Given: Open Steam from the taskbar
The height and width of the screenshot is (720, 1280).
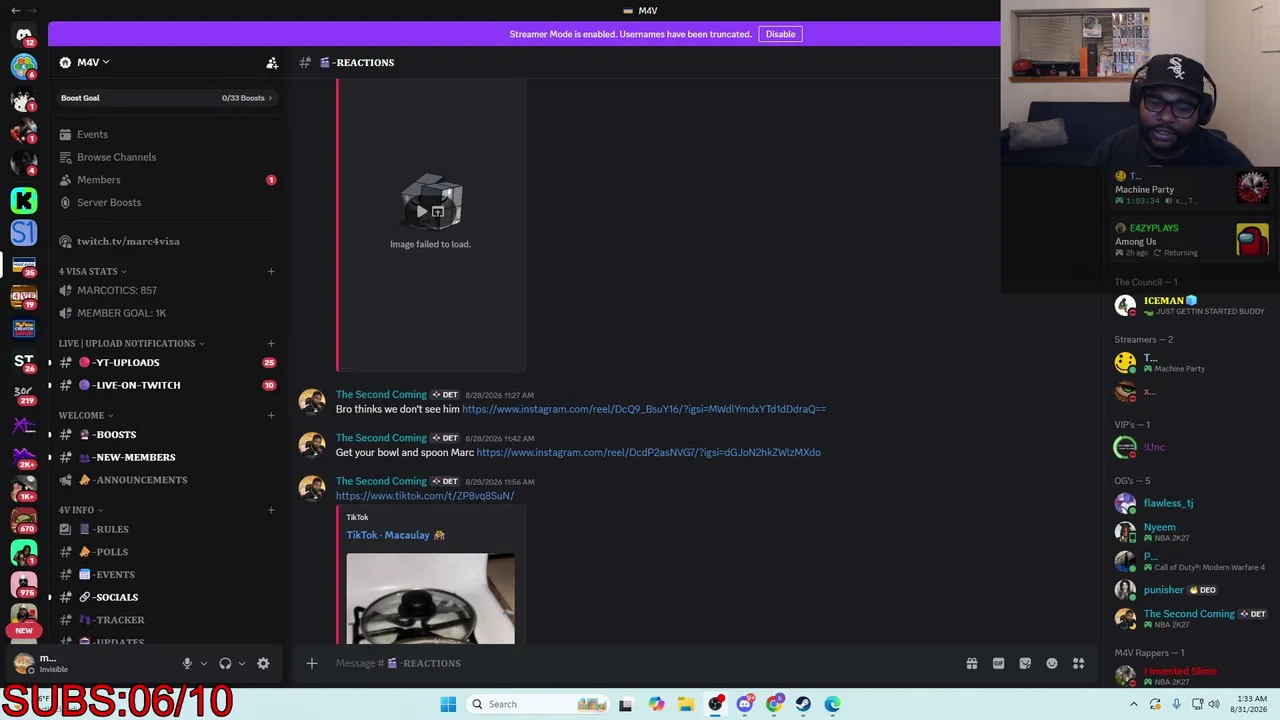Looking at the screenshot, I should coord(803,704).
